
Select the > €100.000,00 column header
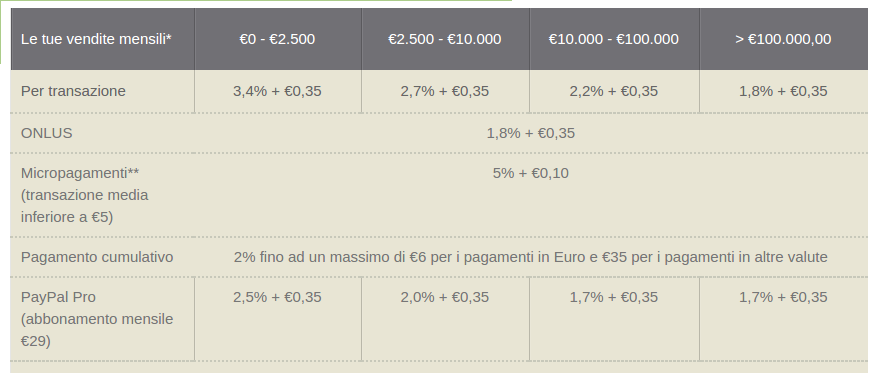click(783, 39)
